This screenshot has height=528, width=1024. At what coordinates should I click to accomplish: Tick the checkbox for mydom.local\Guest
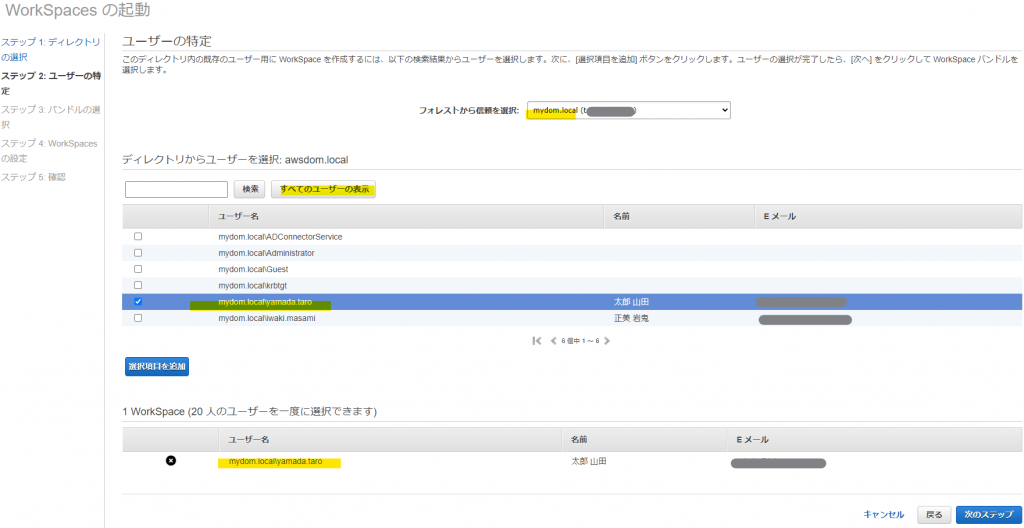pos(138,269)
